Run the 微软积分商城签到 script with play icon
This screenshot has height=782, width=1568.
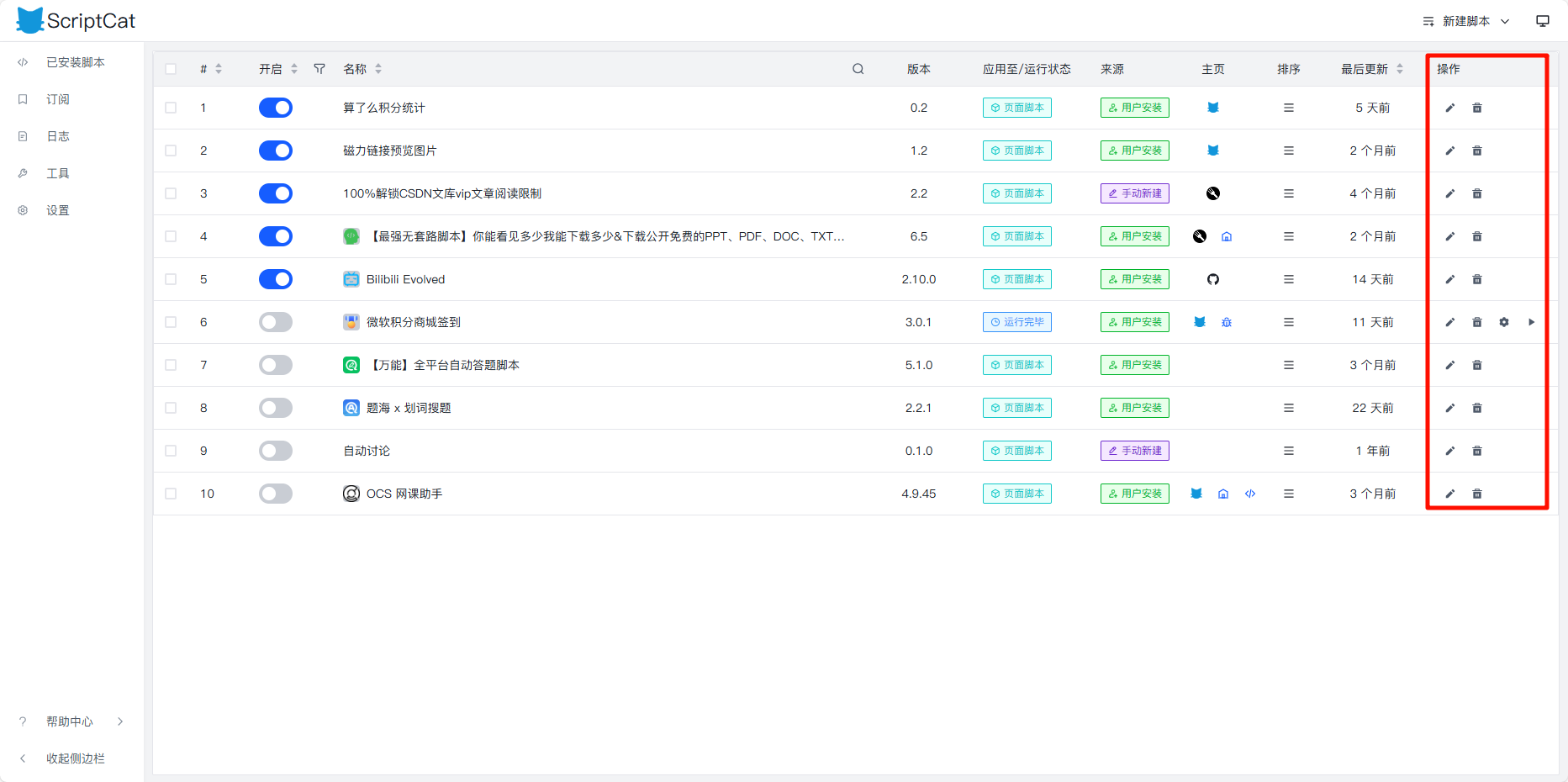(x=1531, y=322)
